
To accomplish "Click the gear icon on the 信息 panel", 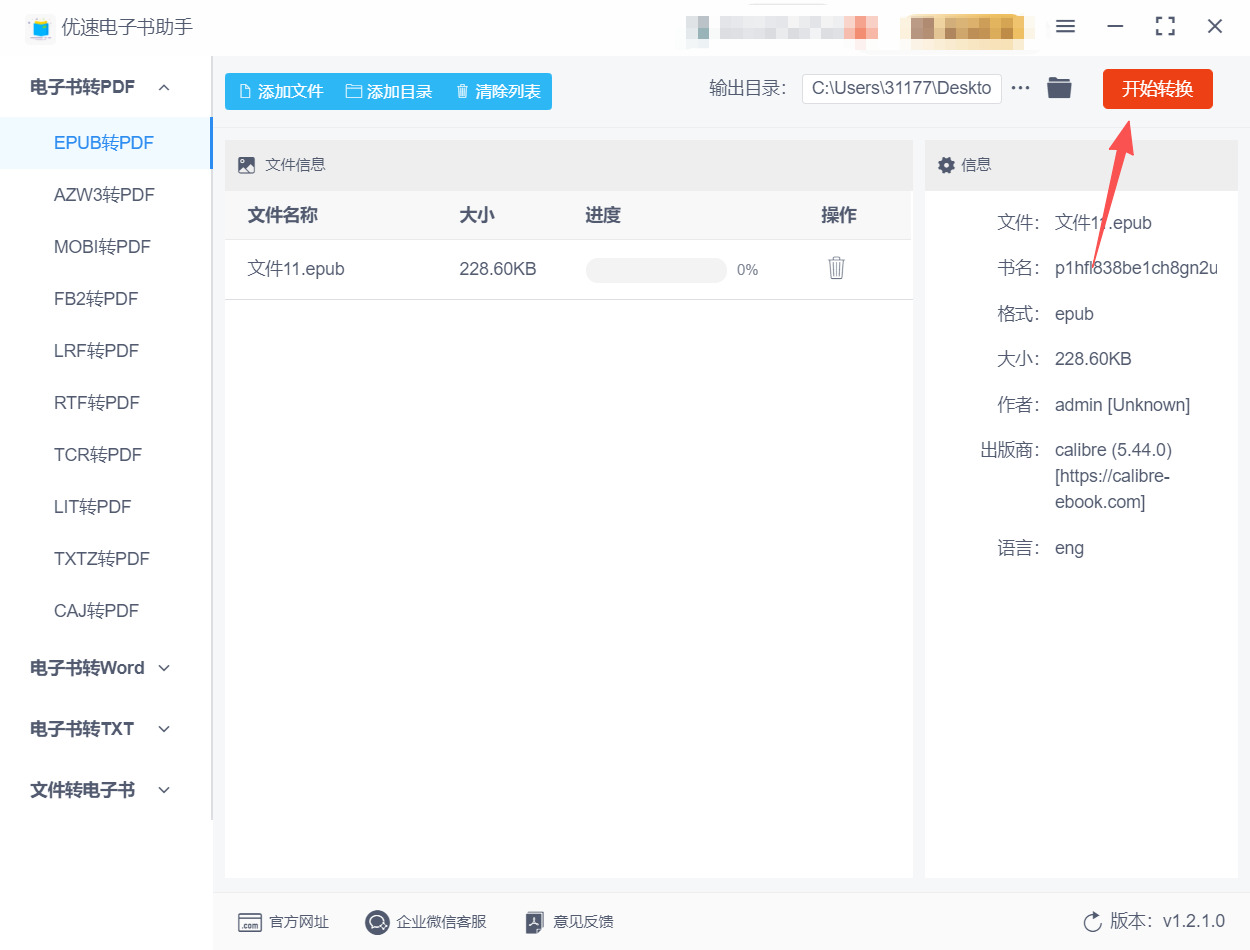I will 946,164.
